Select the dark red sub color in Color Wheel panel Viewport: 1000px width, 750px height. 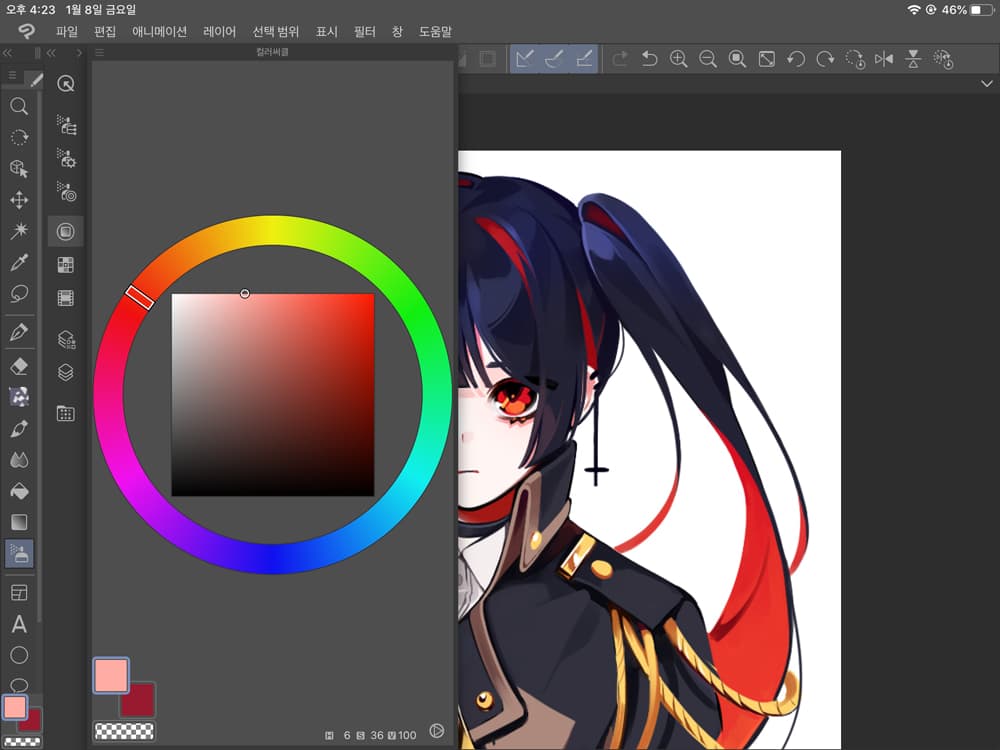142,703
